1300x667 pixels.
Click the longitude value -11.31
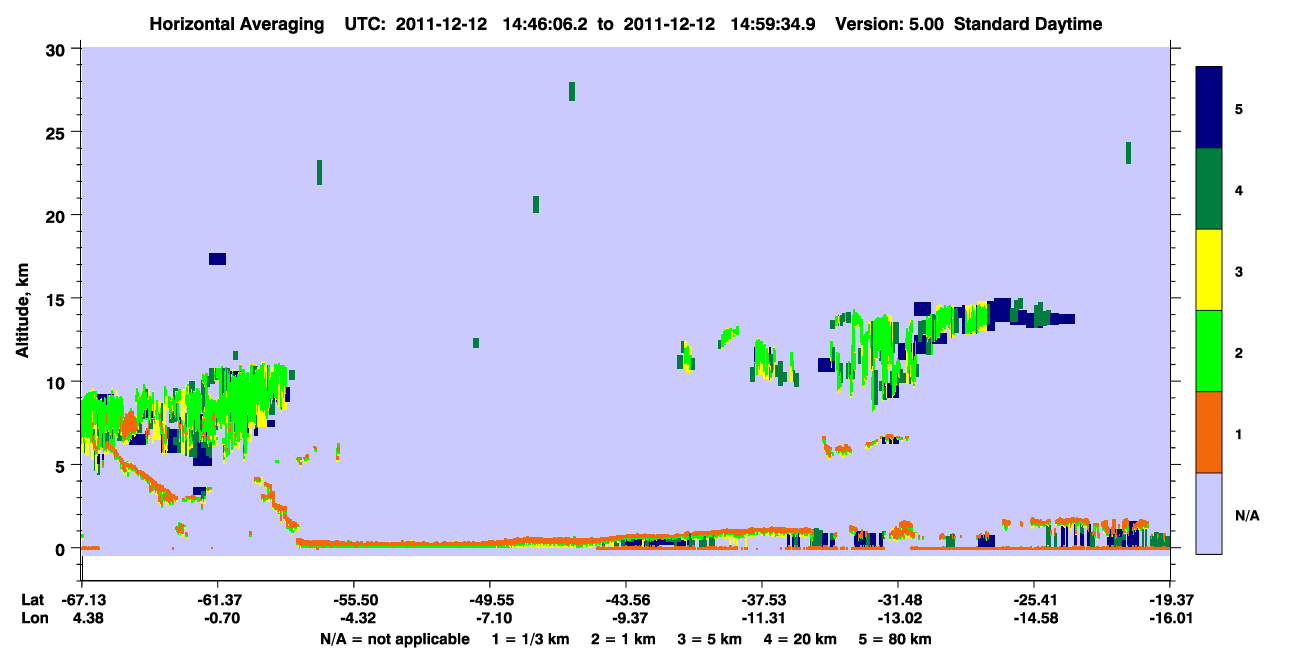(762, 619)
